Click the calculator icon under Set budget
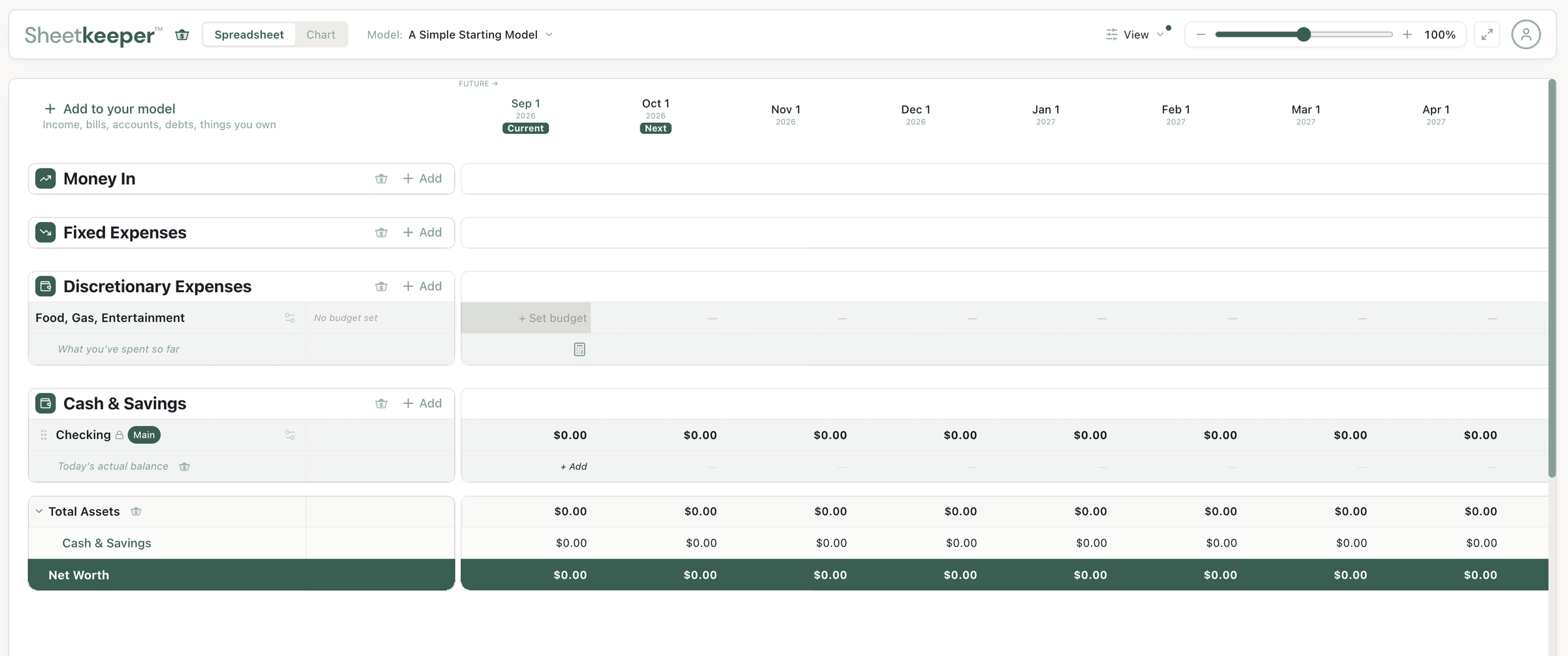This screenshot has height=656, width=1568. coord(580,350)
